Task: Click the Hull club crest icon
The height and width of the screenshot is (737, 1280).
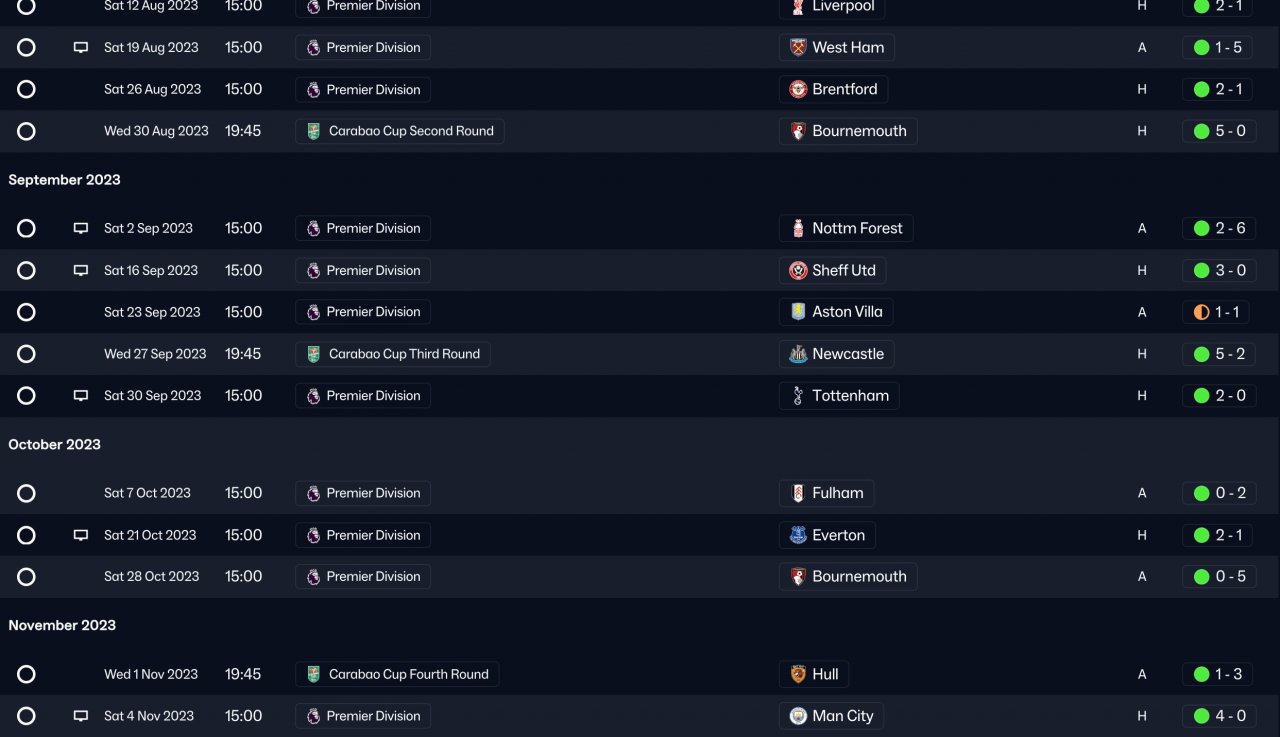Action: [x=798, y=674]
